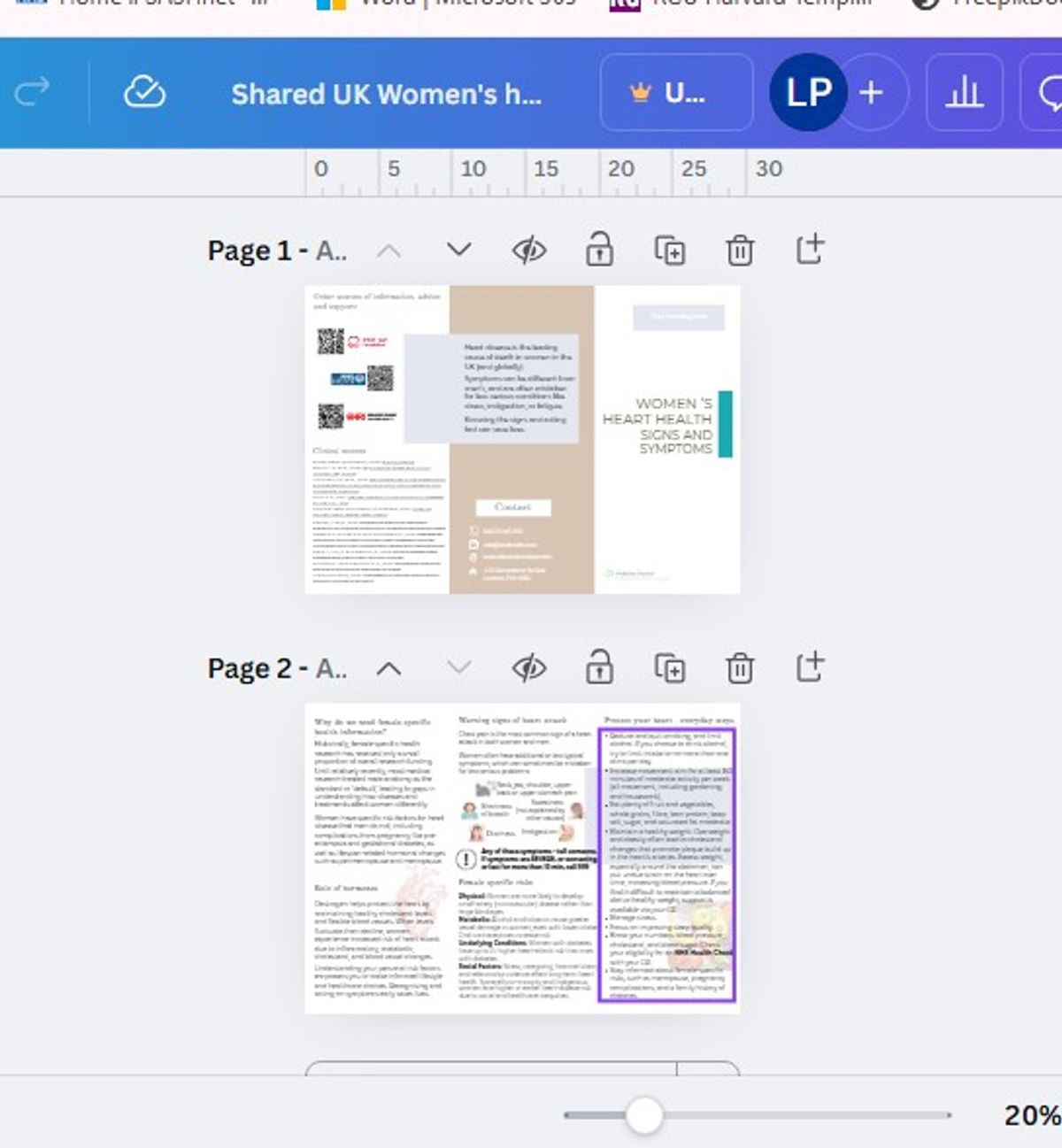Image resolution: width=1062 pixels, height=1148 pixels.
Task: Select the purple-outlined text box on Page 2
Action: coord(667,865)
